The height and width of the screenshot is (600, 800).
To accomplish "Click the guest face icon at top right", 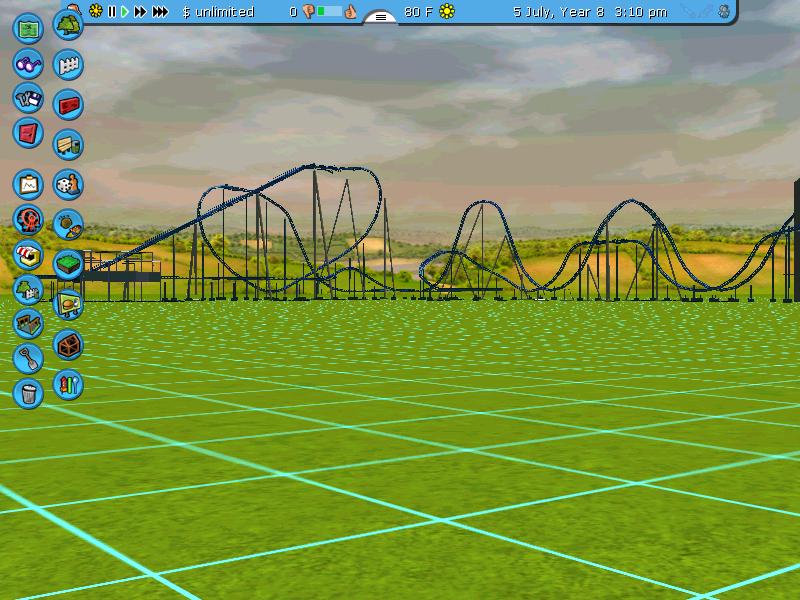I will tap(724, 11).
